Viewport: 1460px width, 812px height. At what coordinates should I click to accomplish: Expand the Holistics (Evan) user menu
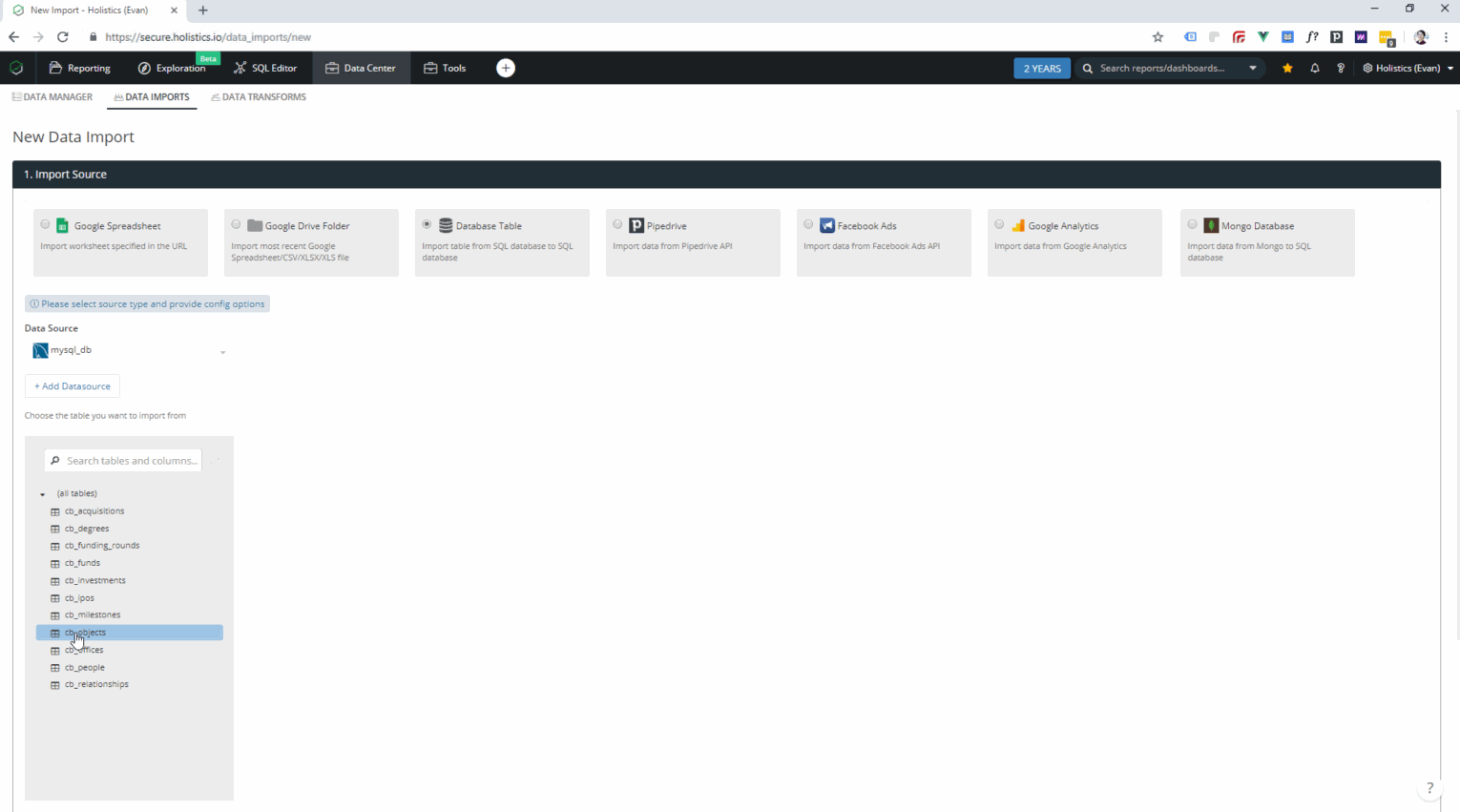[x=1408, y=68]
